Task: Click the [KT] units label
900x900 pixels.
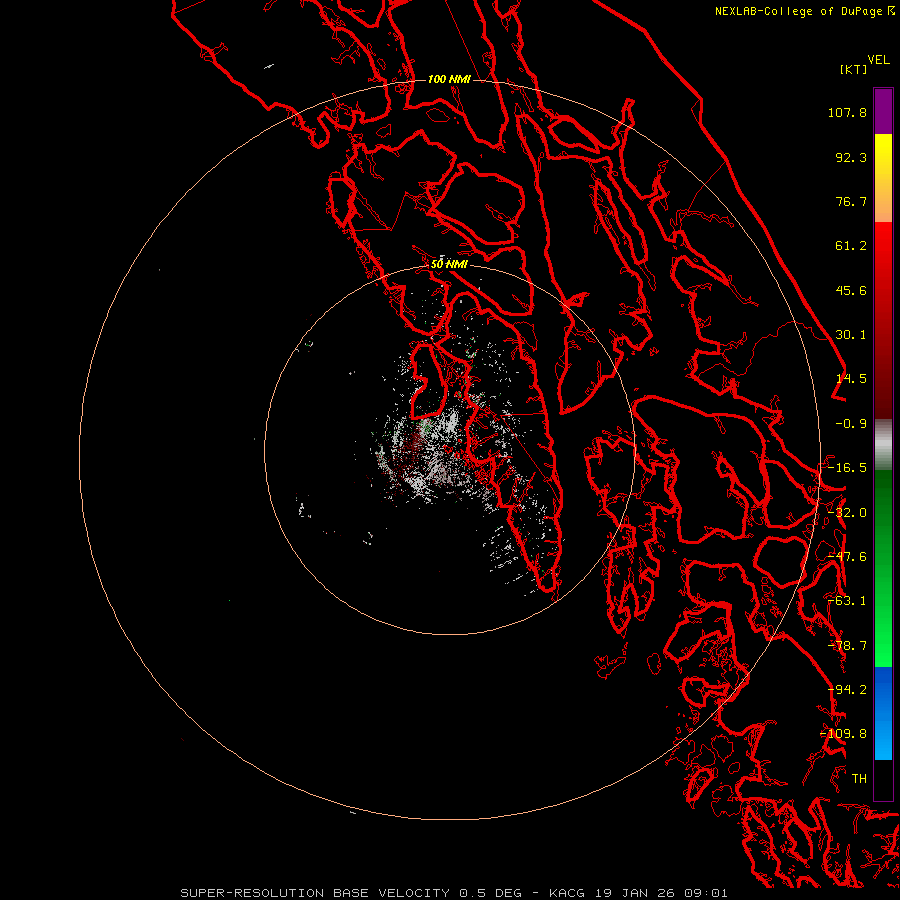Action: [x=853, y=69]
